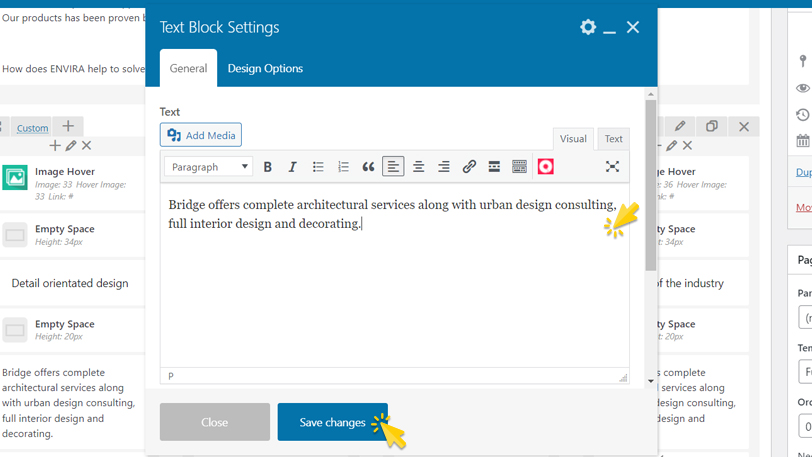Insert the Read More tag

pos(494,167)
